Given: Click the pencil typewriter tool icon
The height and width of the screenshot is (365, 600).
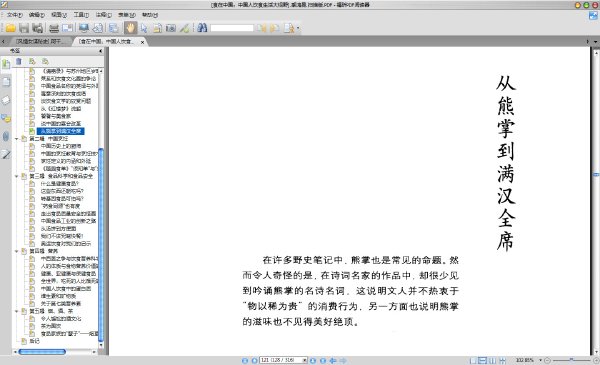Looking at the screenshot, I should click(x=184, y=28).
